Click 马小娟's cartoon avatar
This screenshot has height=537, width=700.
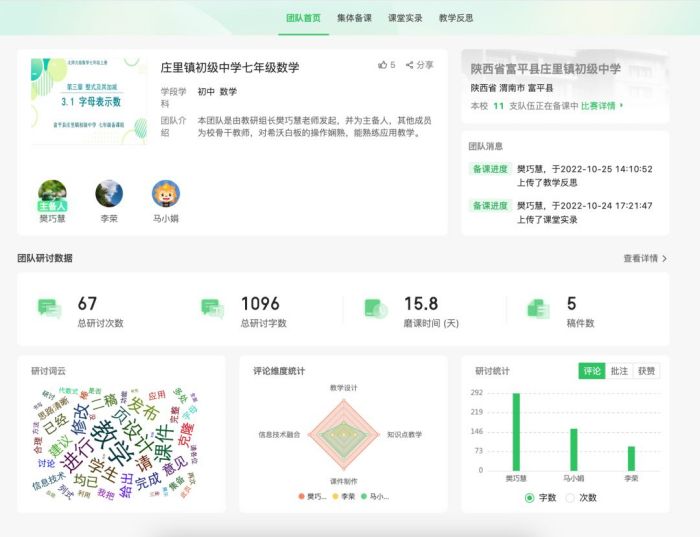165,193
